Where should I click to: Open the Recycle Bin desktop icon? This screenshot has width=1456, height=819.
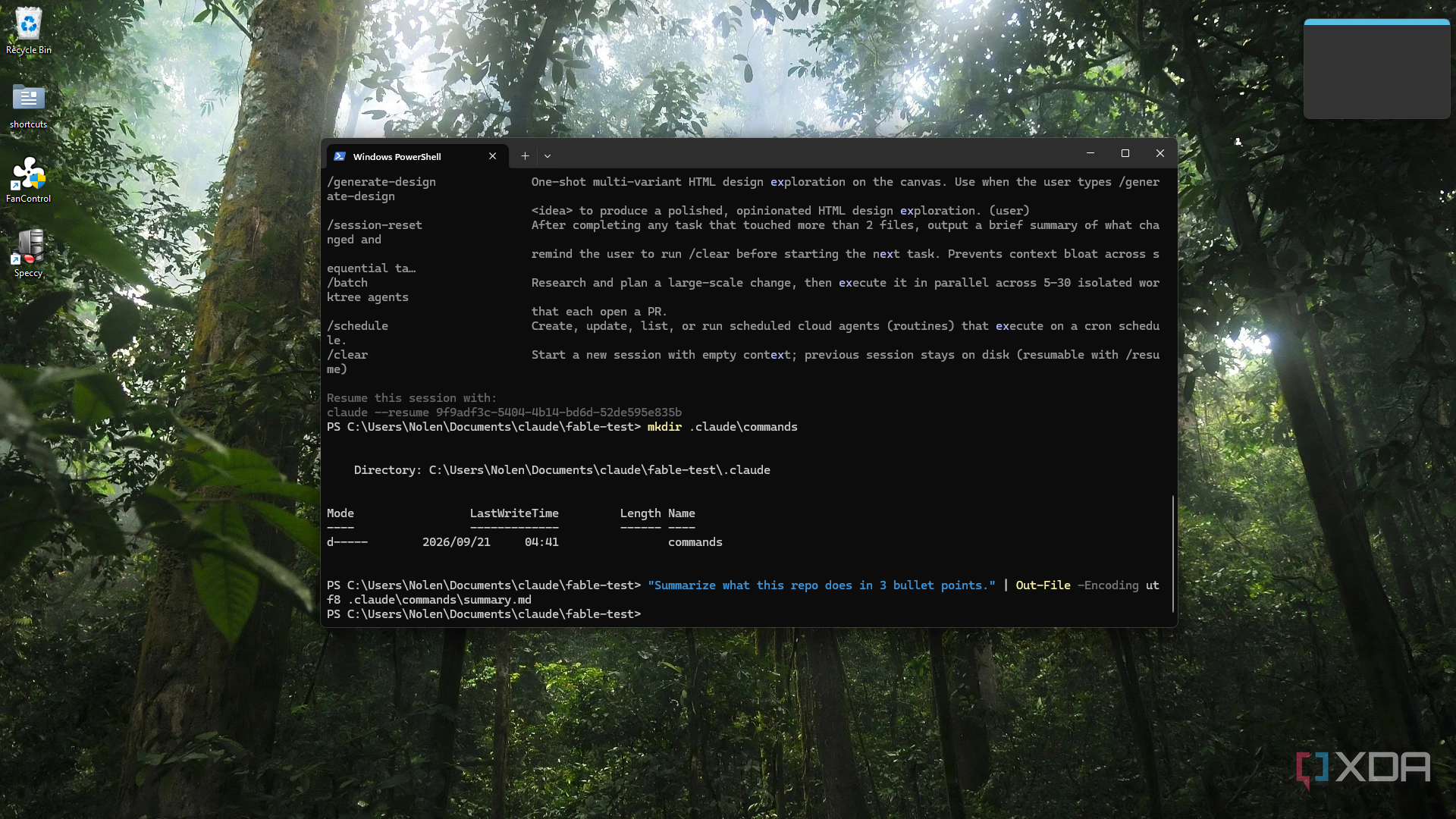29,30
